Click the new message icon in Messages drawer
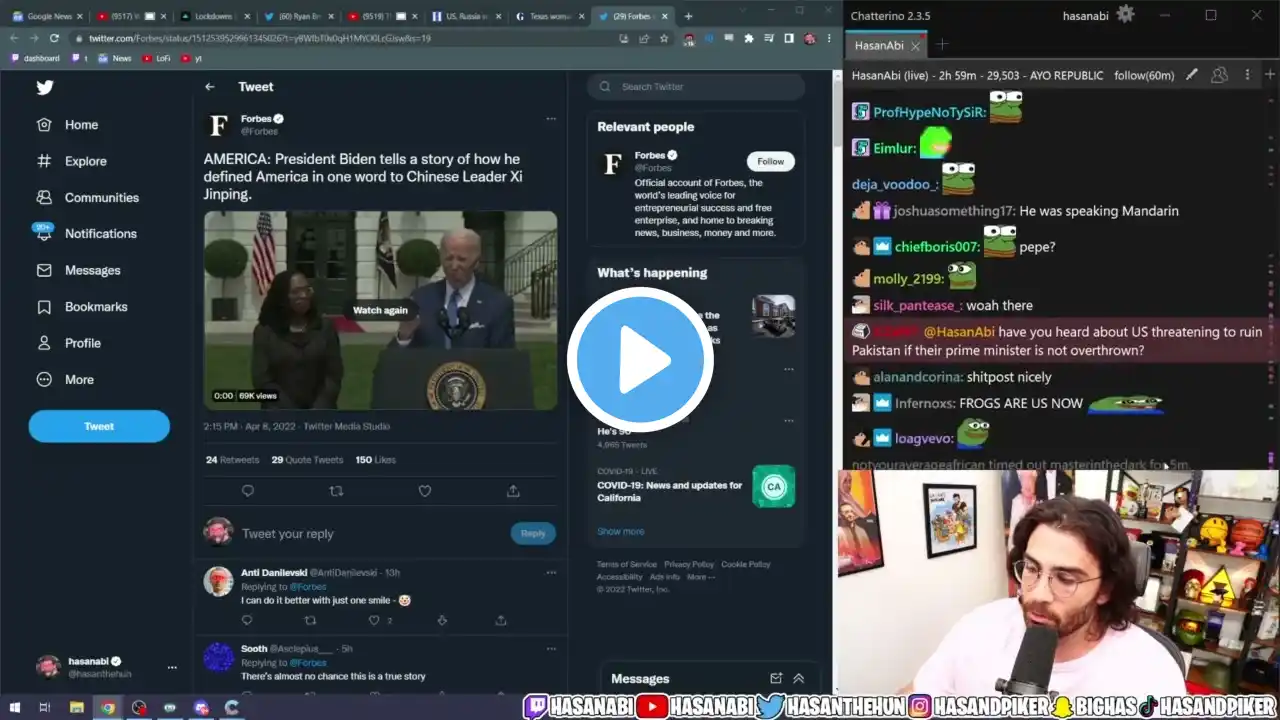This screenshot has height=720, width=1280. pyautogui.click(x=776, y=678)
